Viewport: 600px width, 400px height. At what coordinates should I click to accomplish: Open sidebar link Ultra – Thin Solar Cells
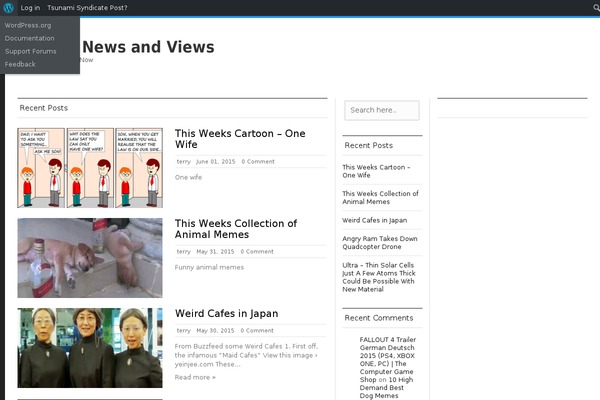click(379, 277)
